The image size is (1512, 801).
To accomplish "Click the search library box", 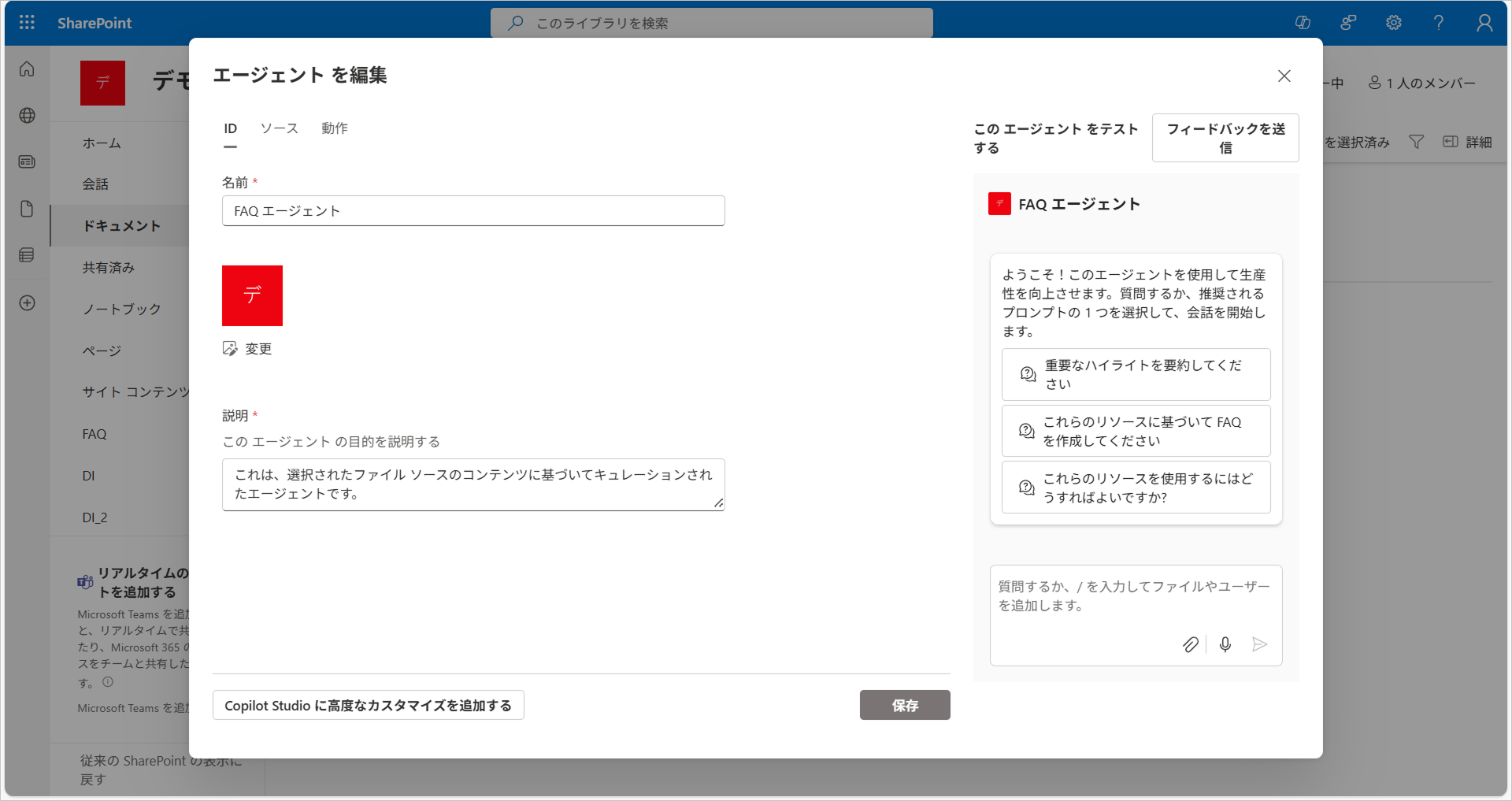I will click(x=712, y=23).
